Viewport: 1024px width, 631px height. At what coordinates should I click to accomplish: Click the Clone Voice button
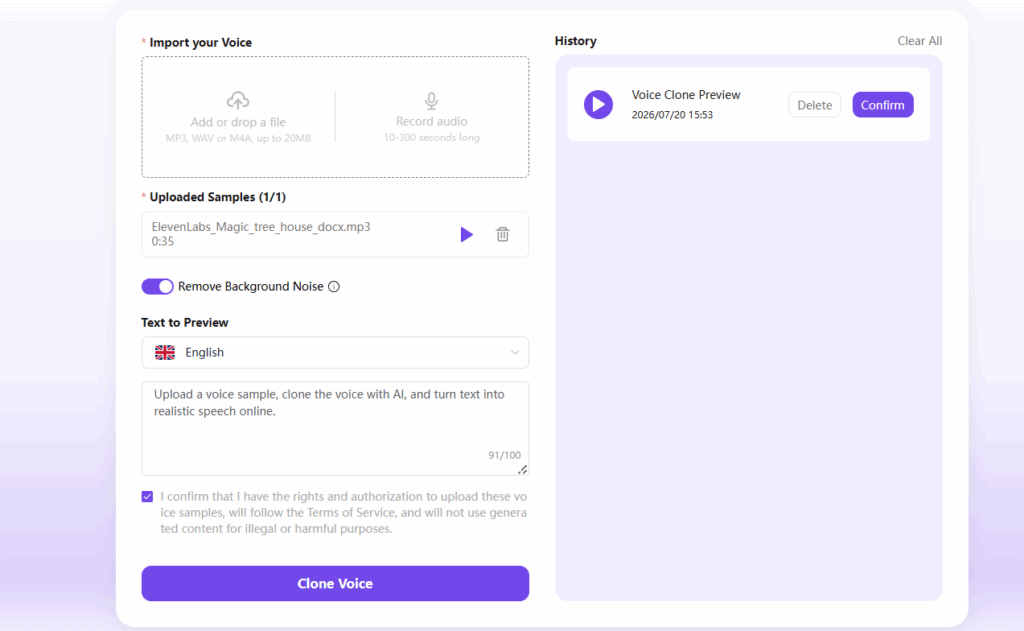click(335, 583)
